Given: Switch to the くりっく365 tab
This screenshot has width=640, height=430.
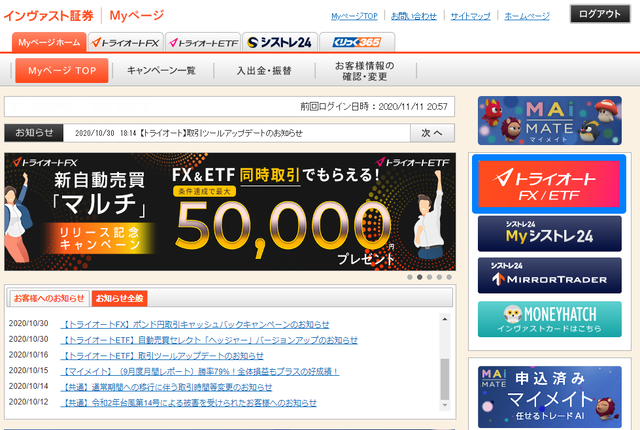Looking at the screenshot, I should (357, 42).
